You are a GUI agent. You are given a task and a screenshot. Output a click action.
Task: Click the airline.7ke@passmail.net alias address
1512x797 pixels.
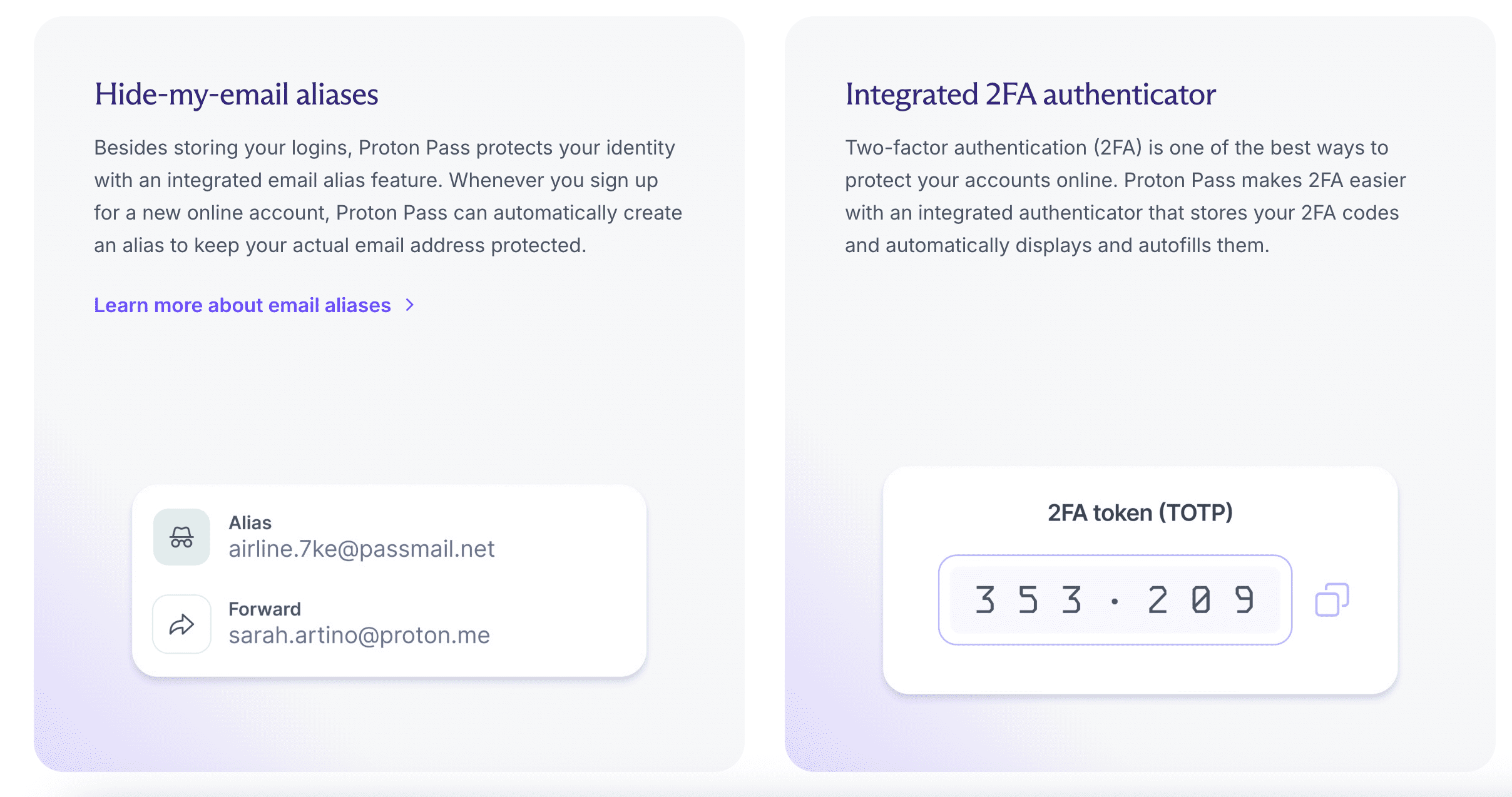361,549
